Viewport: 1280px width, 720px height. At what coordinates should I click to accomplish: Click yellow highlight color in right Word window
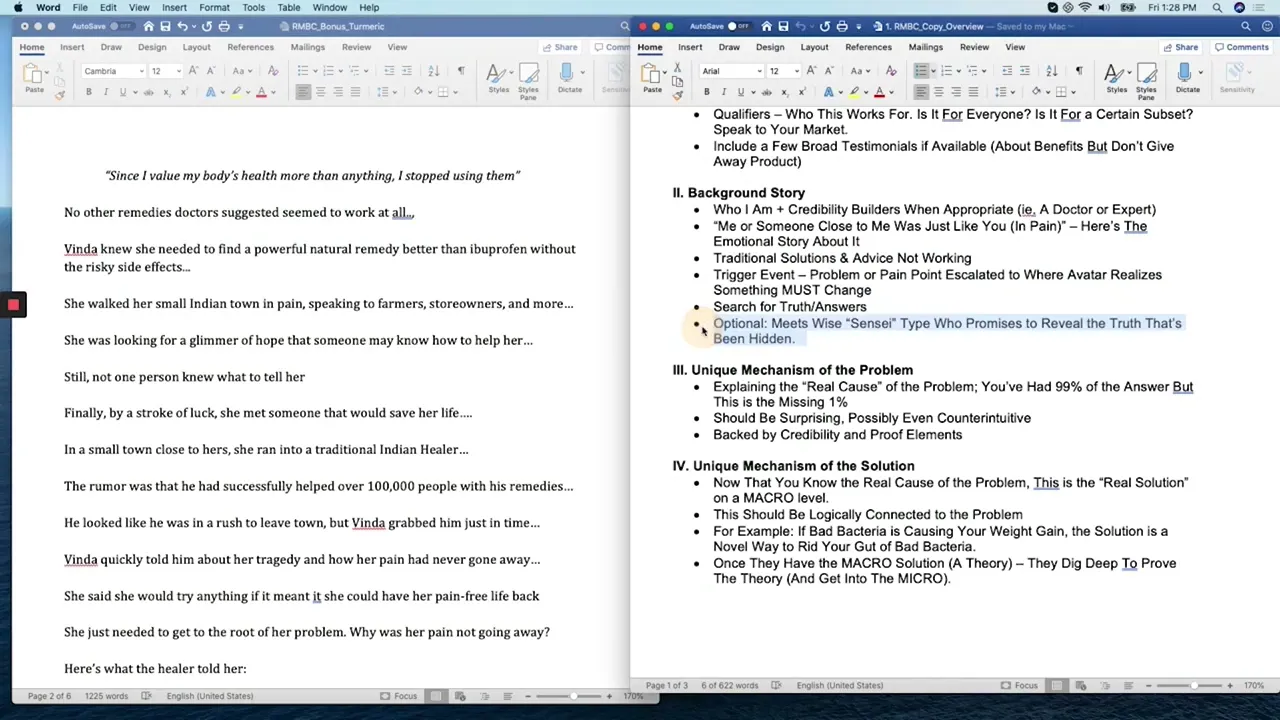pos(854,92)
